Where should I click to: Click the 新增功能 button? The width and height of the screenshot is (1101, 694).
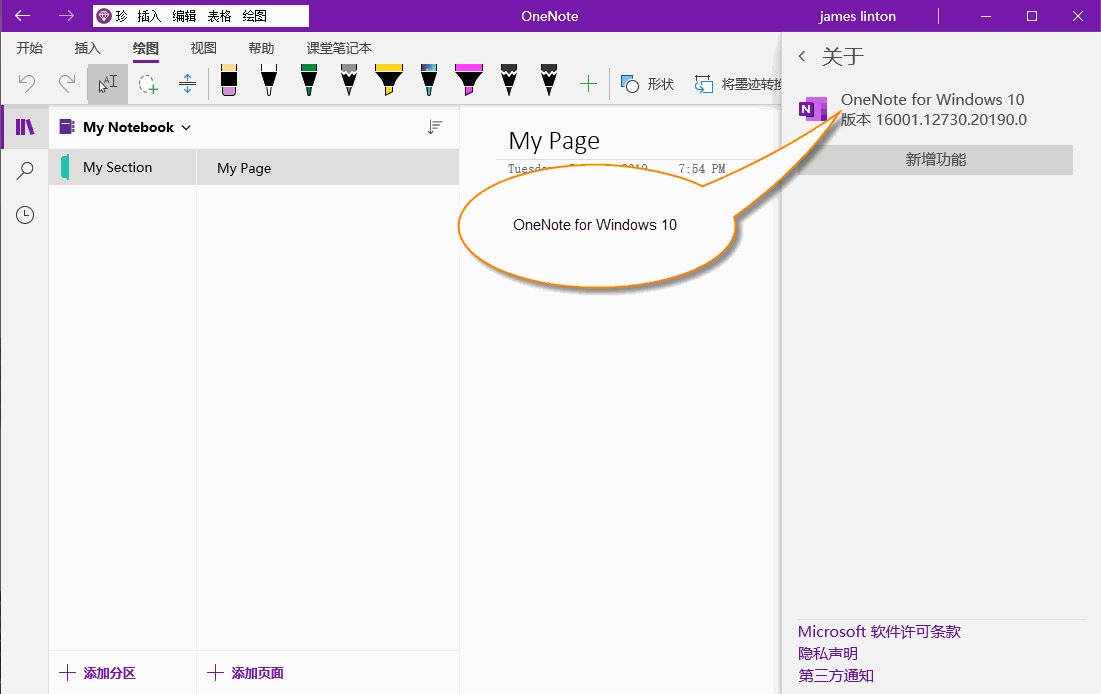(x=935, y=159)
